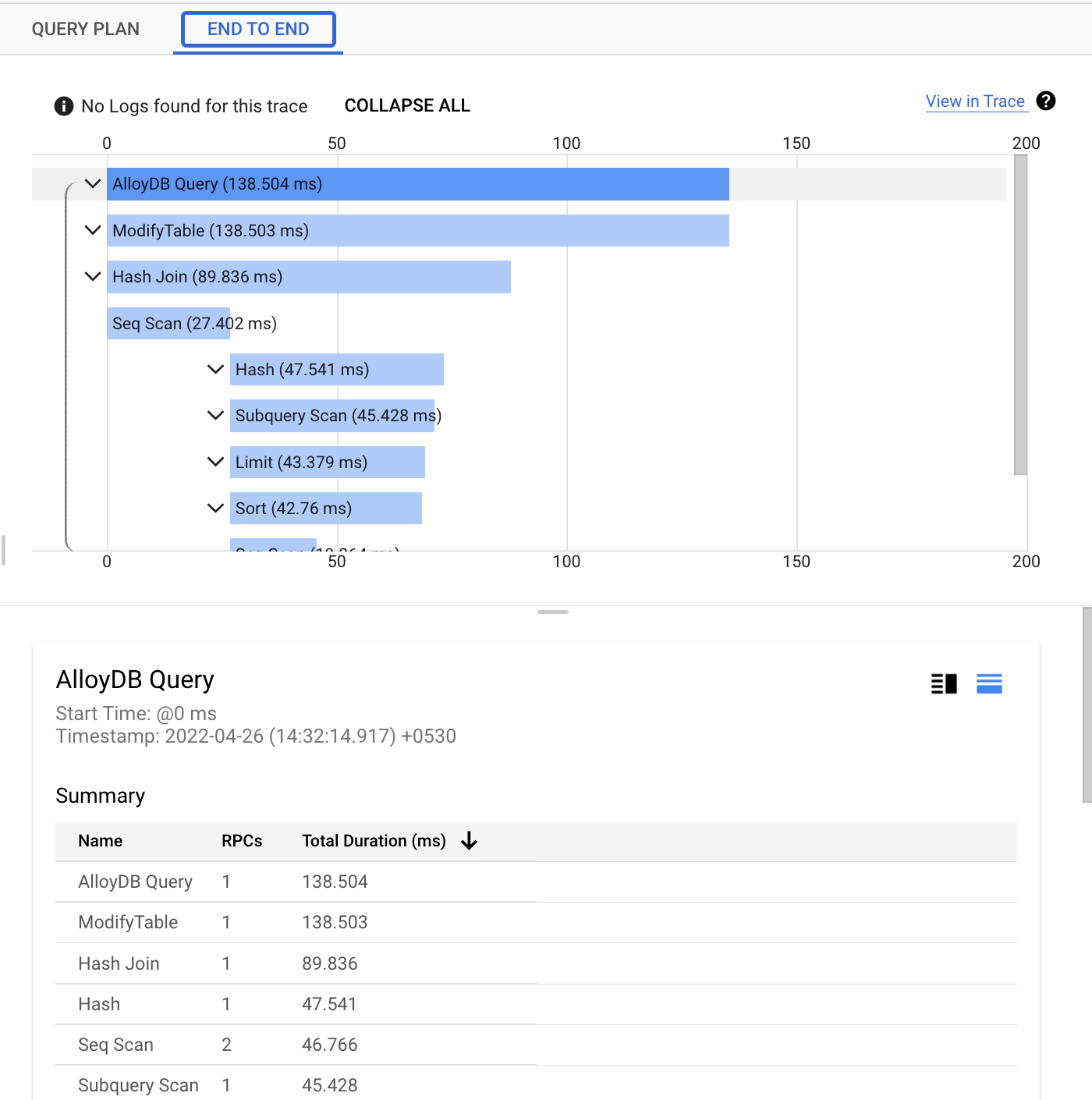Click the page vertical scrollbar at right edge
Screen dimensions: 1092x1100
pyautogui.click(x=1087, y=704)
